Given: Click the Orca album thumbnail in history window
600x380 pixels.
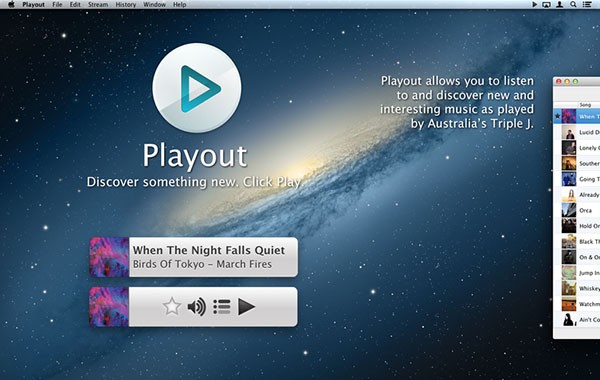Looking at the screenshot, I should pos(569,210).
